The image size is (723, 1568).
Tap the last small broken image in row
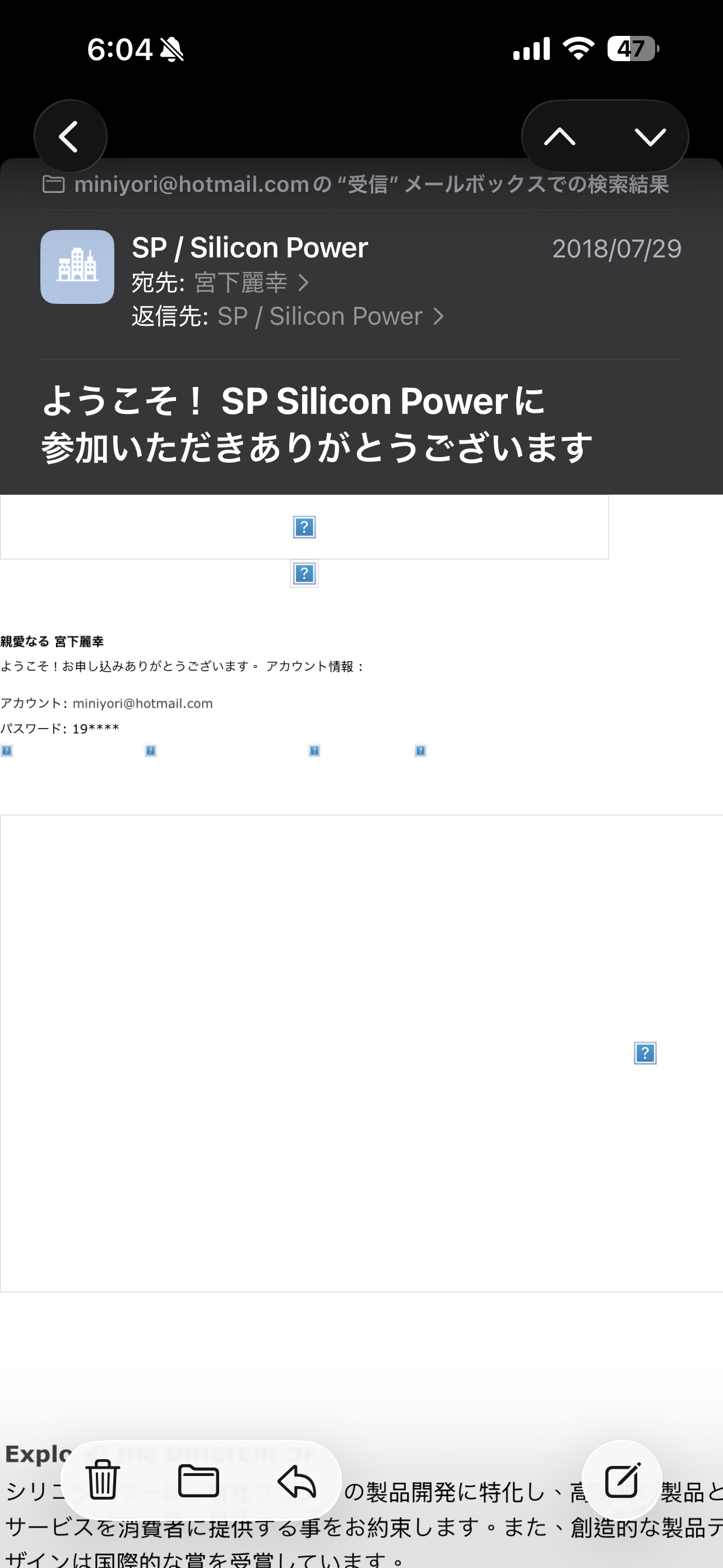point(420,750)
